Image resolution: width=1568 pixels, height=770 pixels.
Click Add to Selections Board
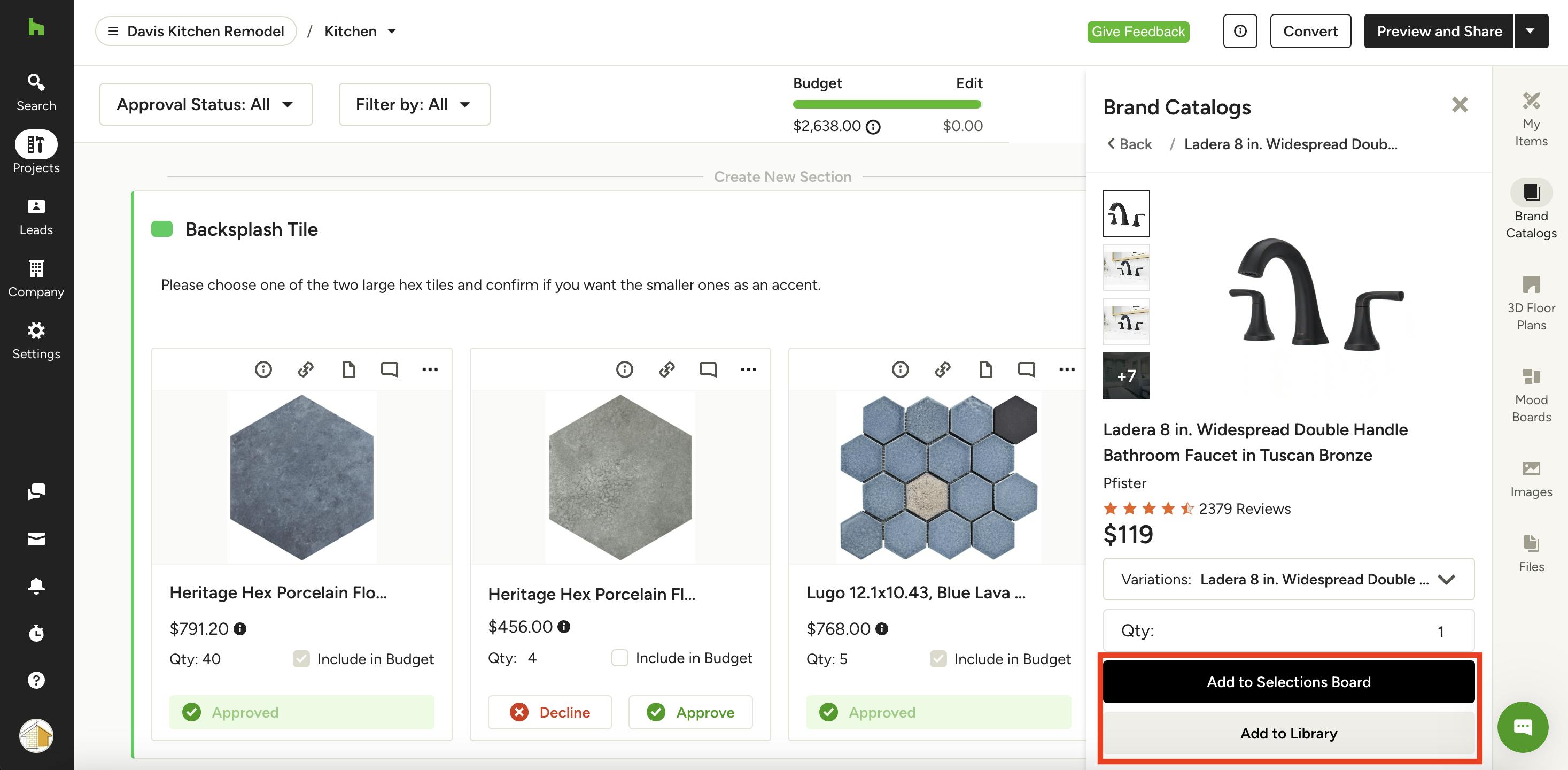(1288, 682)
